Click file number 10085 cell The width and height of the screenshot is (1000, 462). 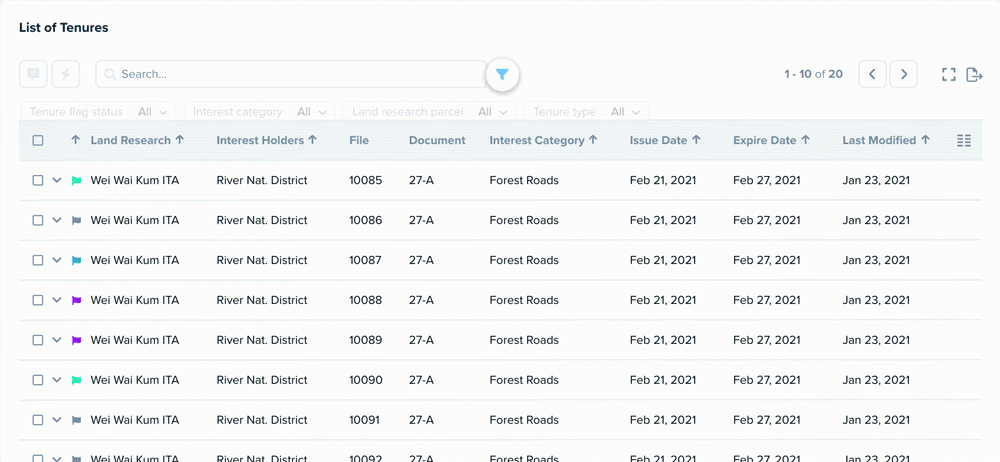tap(366, 181)
